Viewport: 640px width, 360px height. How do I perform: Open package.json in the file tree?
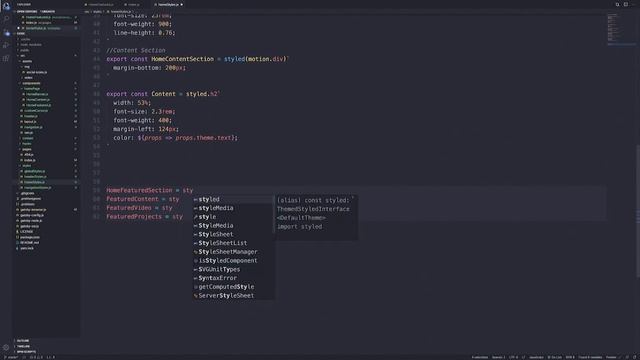point(29,237)
